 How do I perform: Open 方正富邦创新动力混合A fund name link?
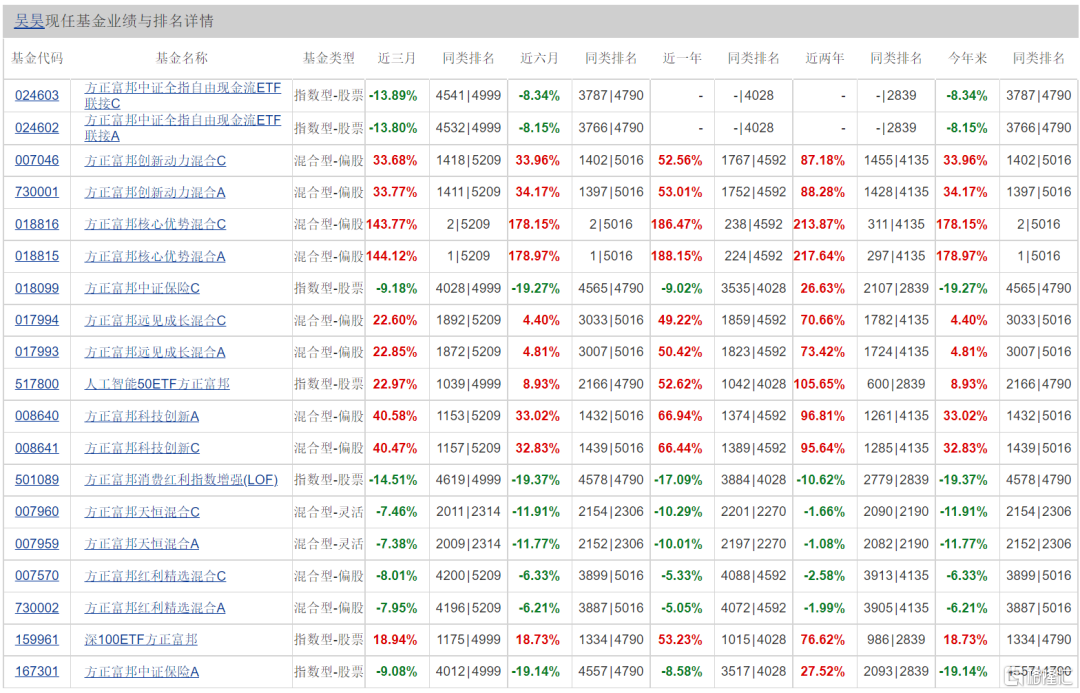pyautogui.click(x=155, y=192)
